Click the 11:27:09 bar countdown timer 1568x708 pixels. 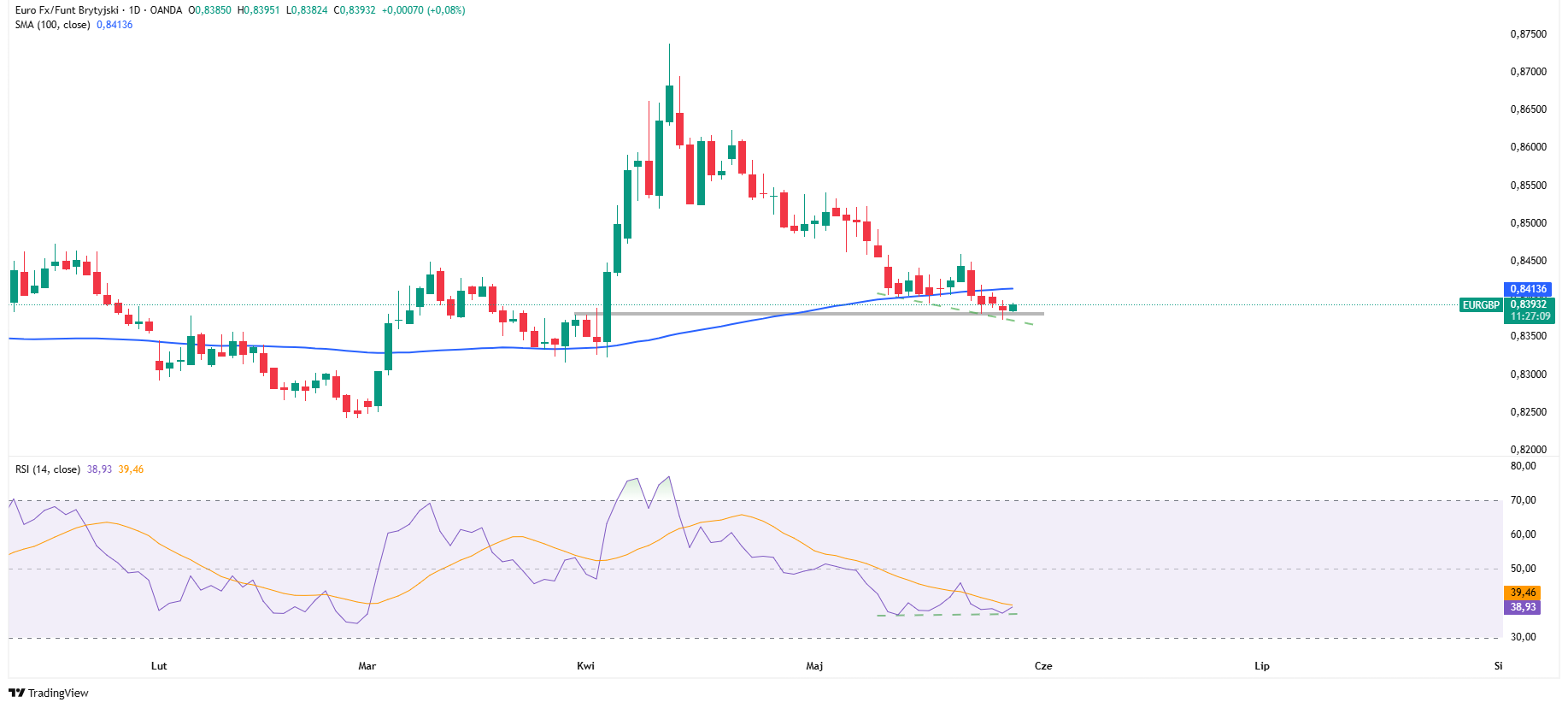click(x=1530, y=316)
